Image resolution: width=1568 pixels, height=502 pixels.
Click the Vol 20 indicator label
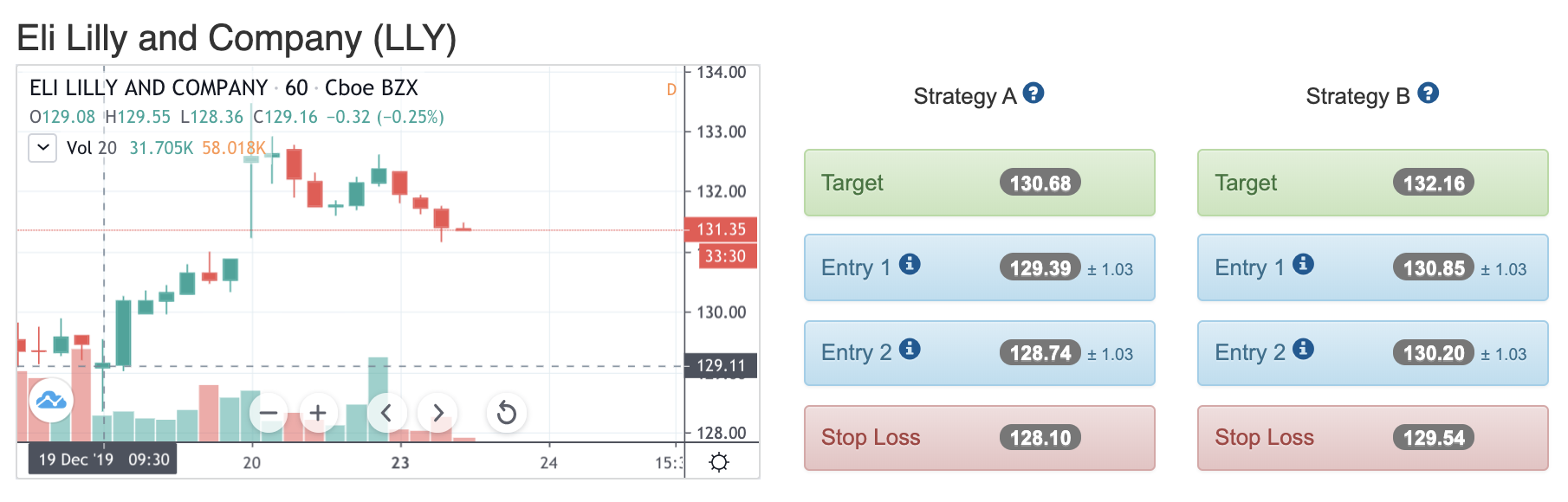pos(92,148)
